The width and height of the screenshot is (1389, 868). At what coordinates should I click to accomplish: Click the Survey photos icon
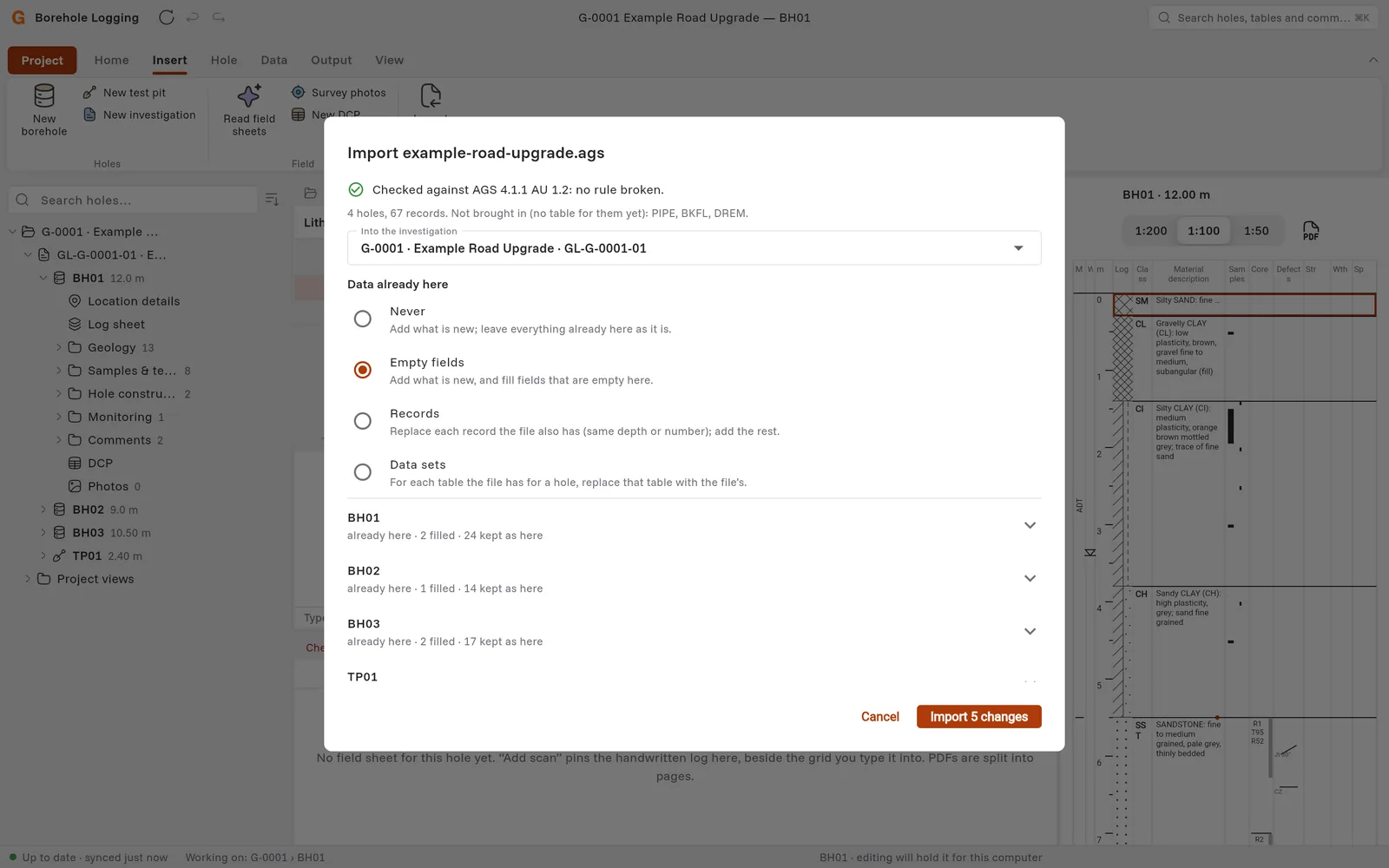coord(298,92)
